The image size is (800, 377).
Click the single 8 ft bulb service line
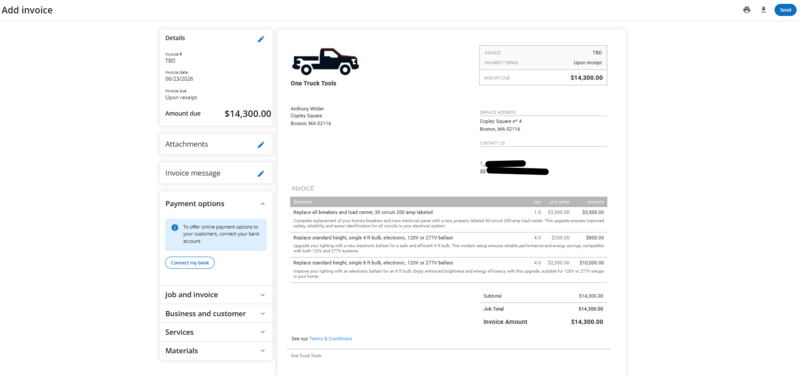373,263
